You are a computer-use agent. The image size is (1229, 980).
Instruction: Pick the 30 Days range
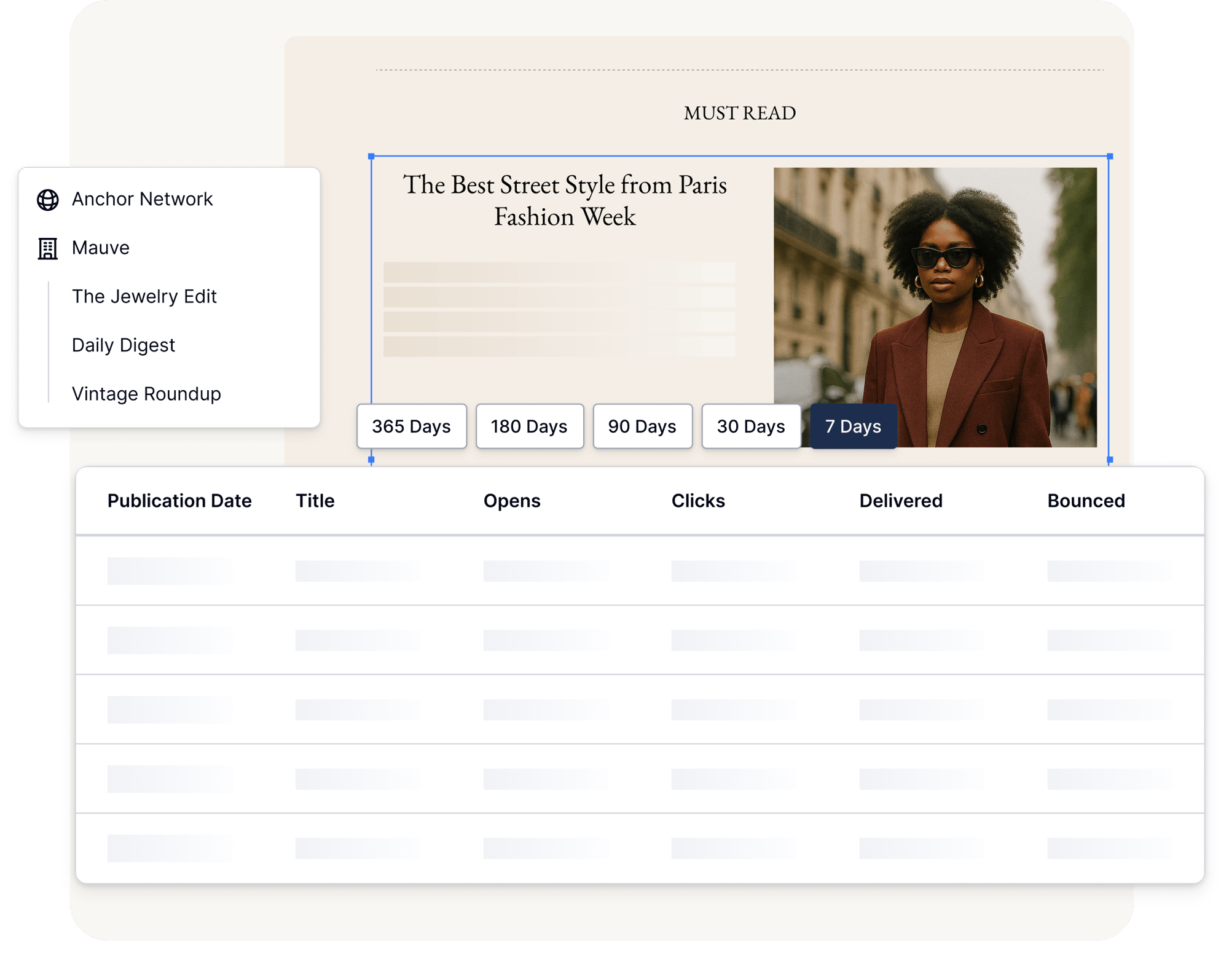[751, 426]
